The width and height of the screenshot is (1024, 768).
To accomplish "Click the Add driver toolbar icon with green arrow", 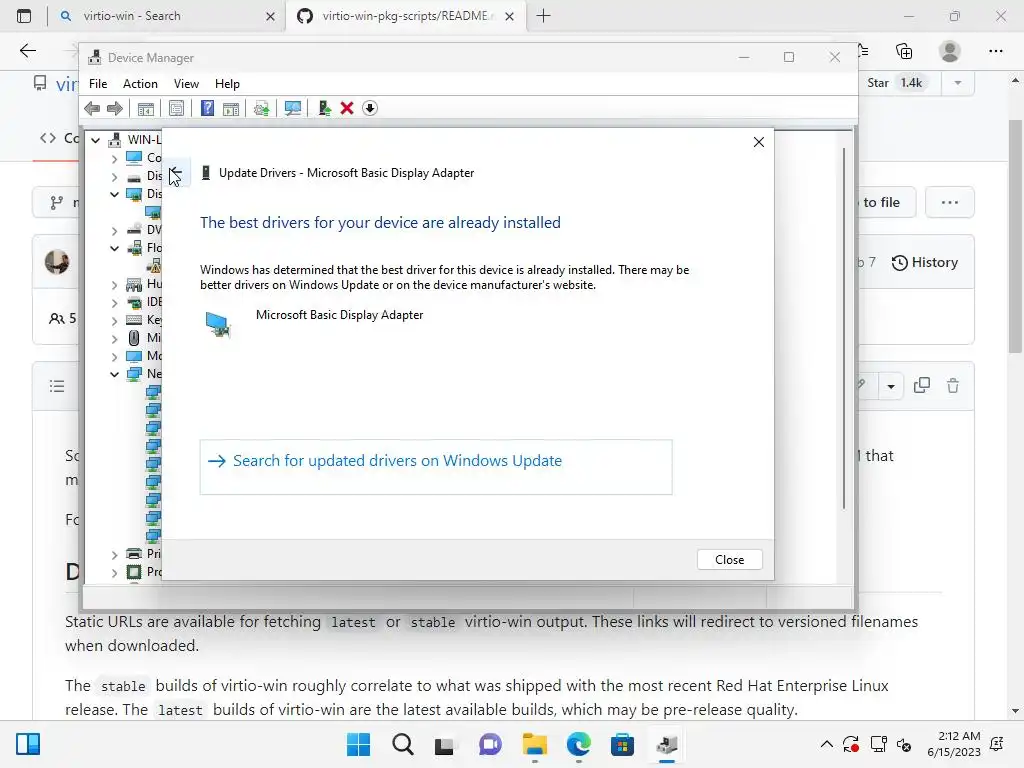I will coord(324,108).
